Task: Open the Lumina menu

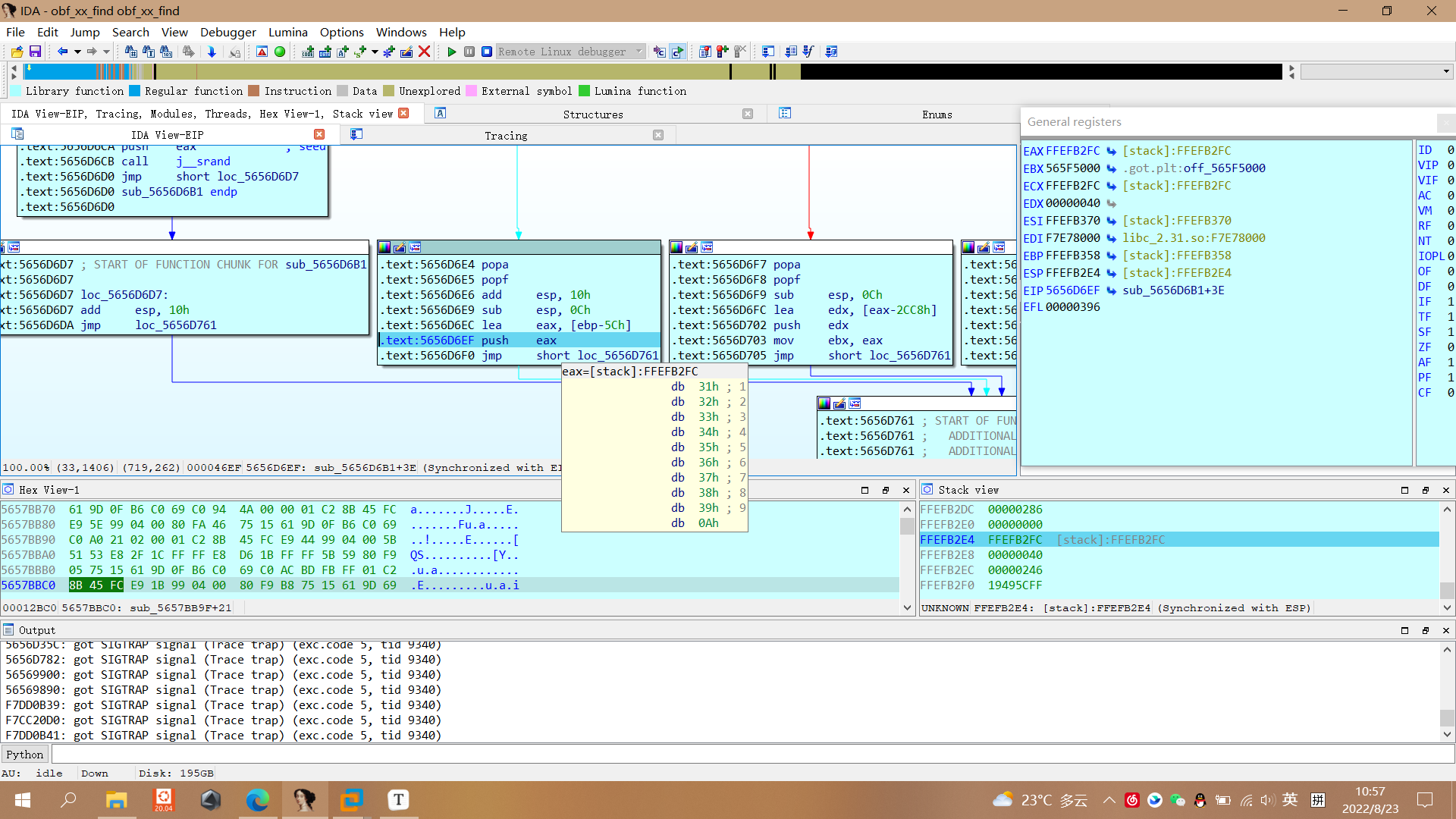Action: tap(288, 32)
